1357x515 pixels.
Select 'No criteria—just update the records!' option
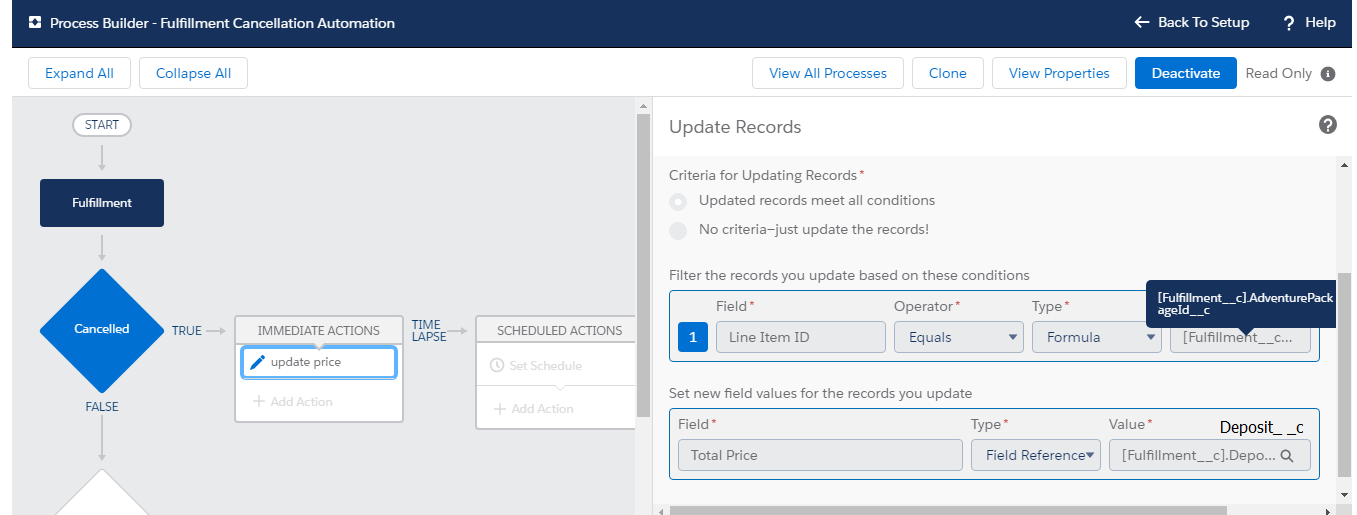678,230
